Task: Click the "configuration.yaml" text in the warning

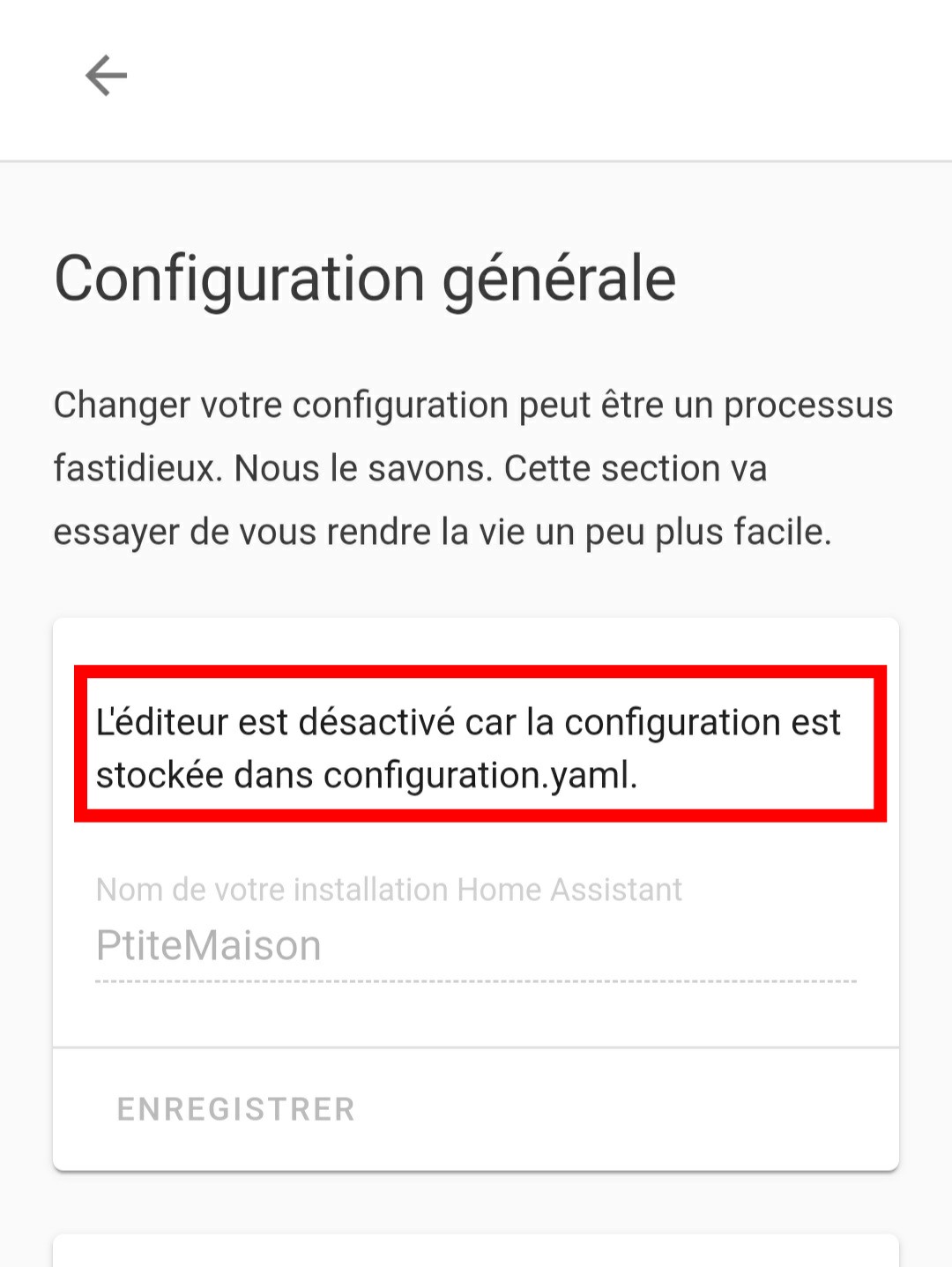Action: coord(479,776)
